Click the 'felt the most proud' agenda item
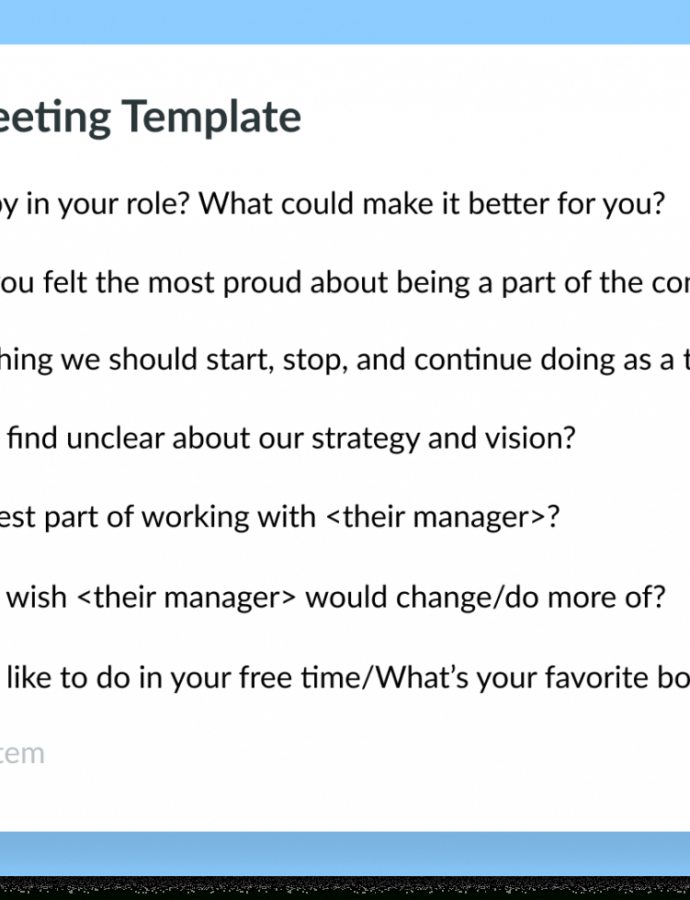The width and height of the screenshot is (690, 900). coord(345,283)
